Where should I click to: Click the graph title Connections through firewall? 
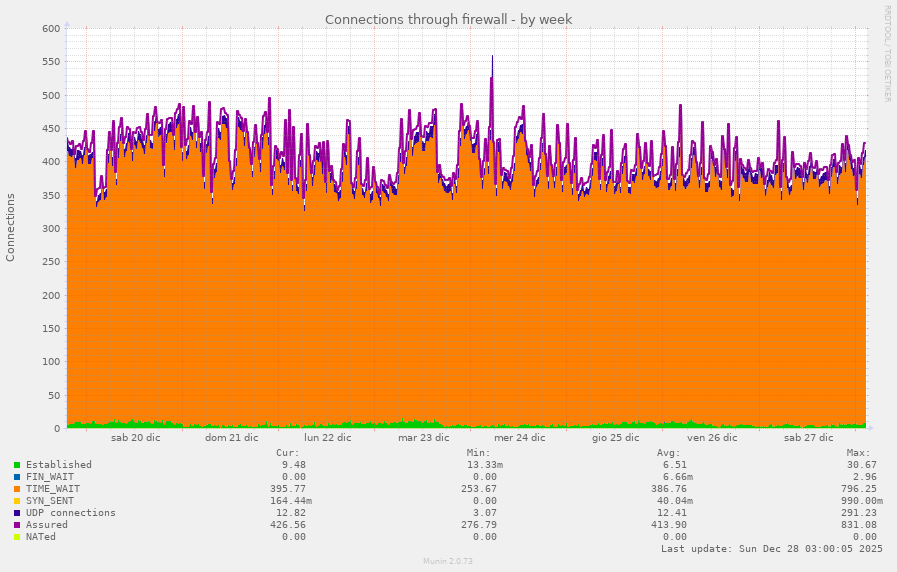448,19
